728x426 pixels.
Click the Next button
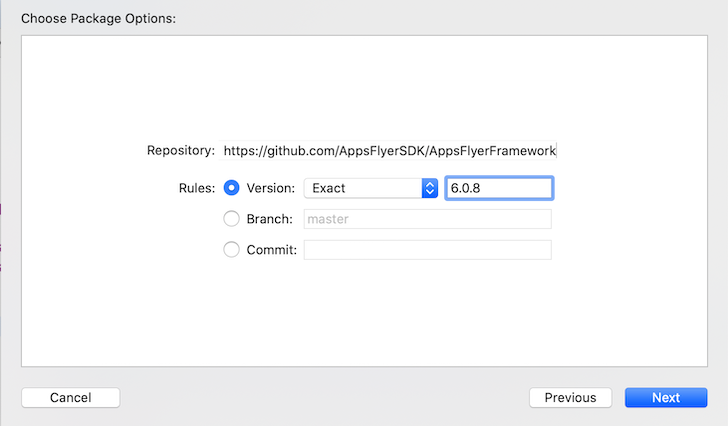tap(666, 398)
